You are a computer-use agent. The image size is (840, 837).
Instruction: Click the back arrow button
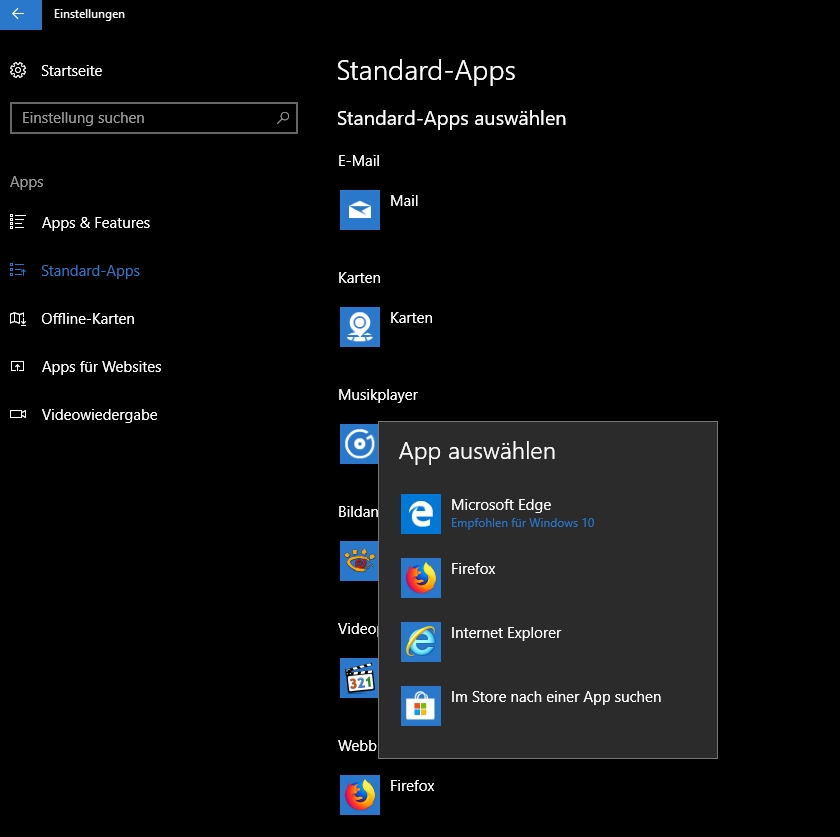click(20, 14)
